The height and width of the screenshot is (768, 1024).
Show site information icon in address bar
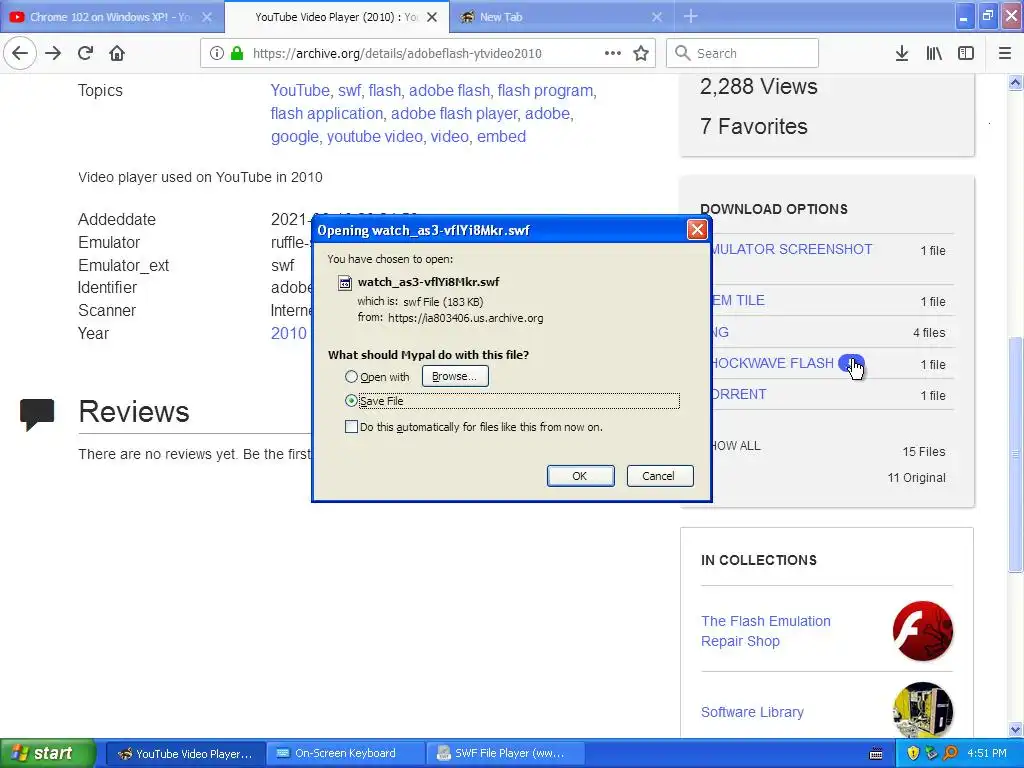point(216,53)
